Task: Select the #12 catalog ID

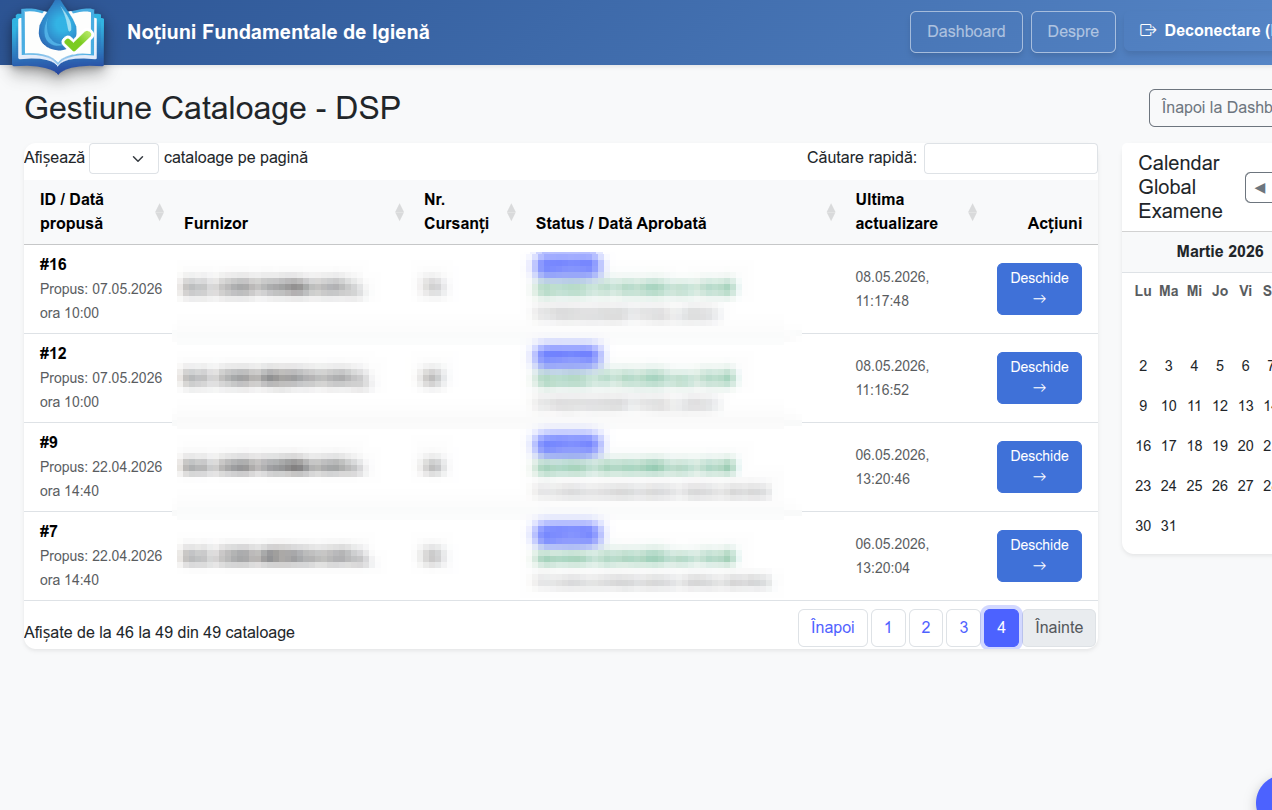Action: pyautogui.click(x=53, y=354)
